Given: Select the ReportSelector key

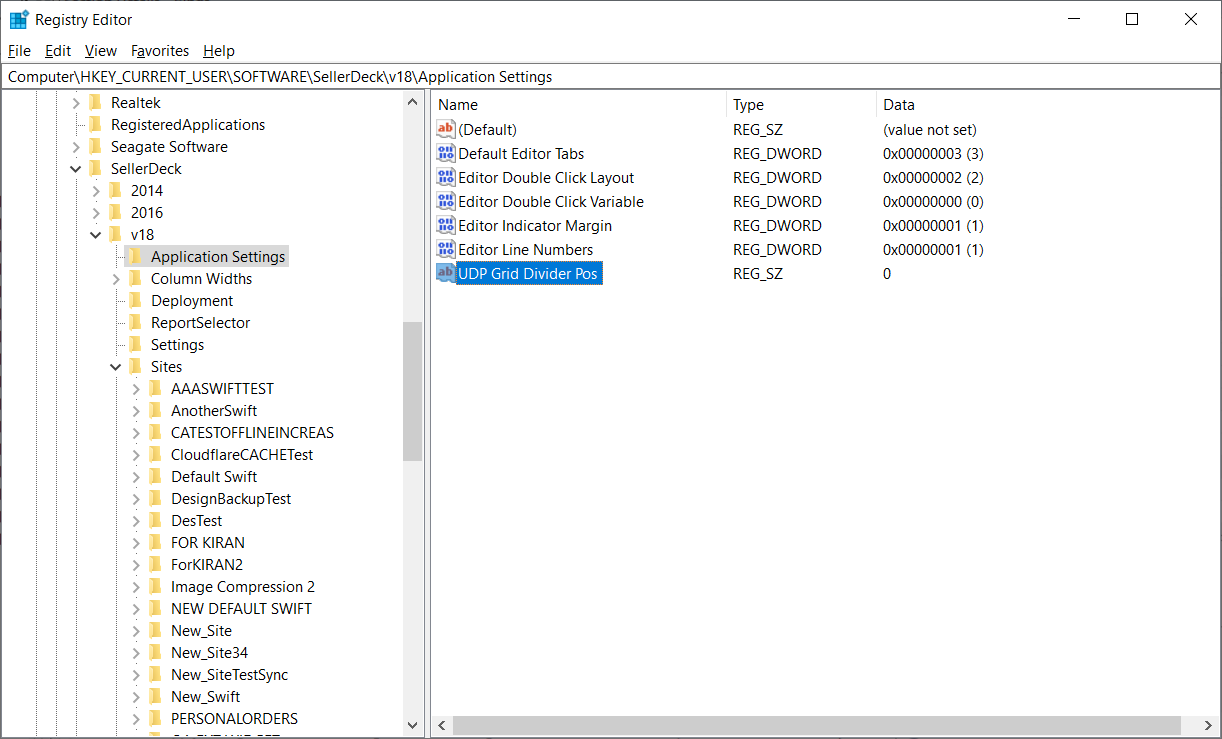Looking at the screenshot, I should pyautogui.click(x=200, y=323).
